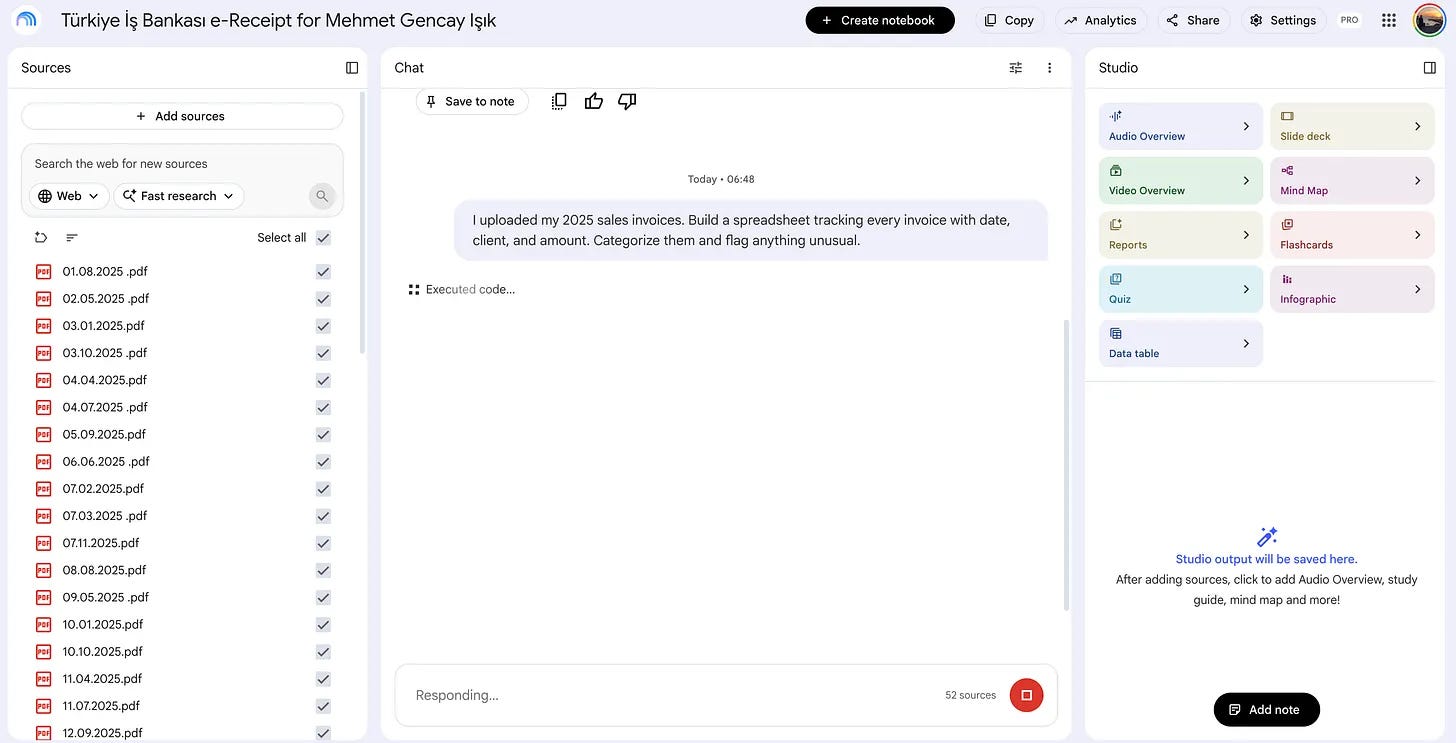
Task: Expand Mind Map options chevron
Action: click(x=1418, y=181)
